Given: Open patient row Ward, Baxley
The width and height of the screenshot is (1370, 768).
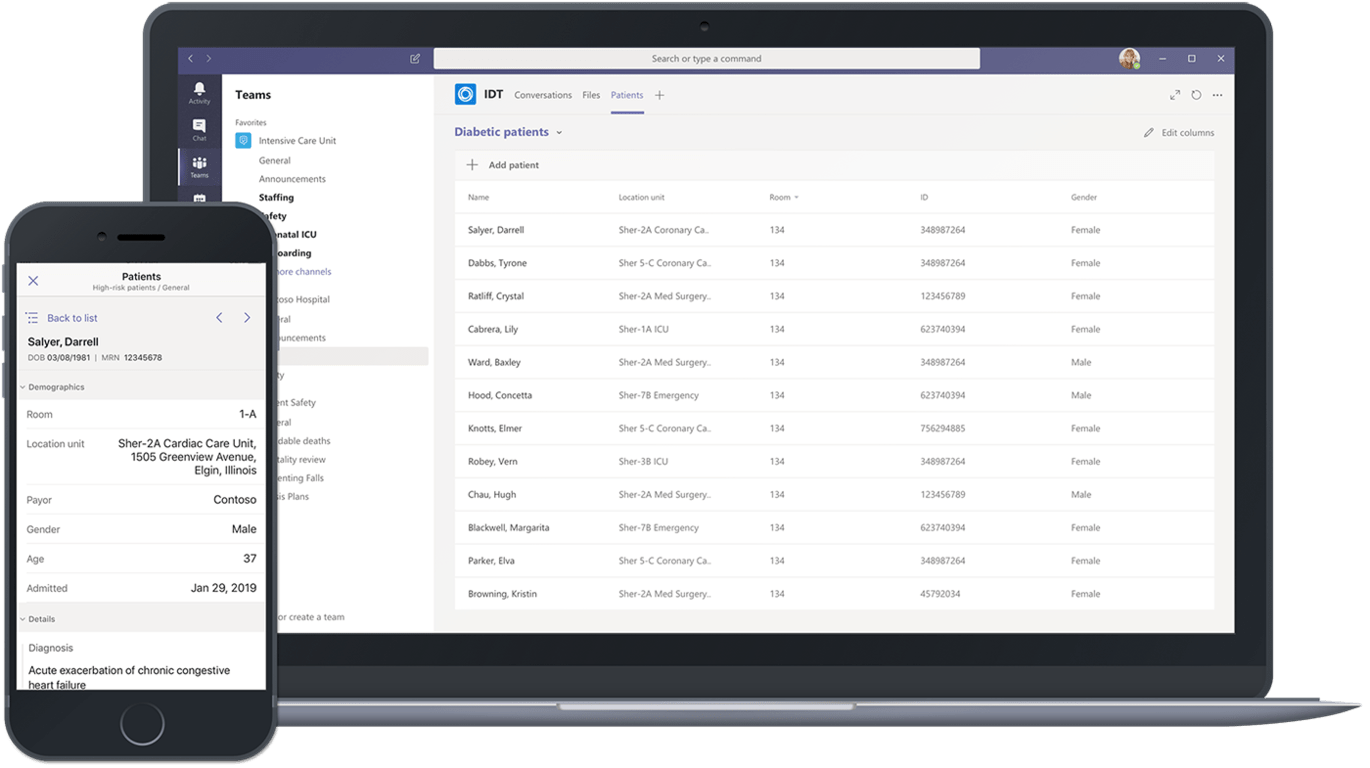Looking at the screenshot, I should 834,362.
